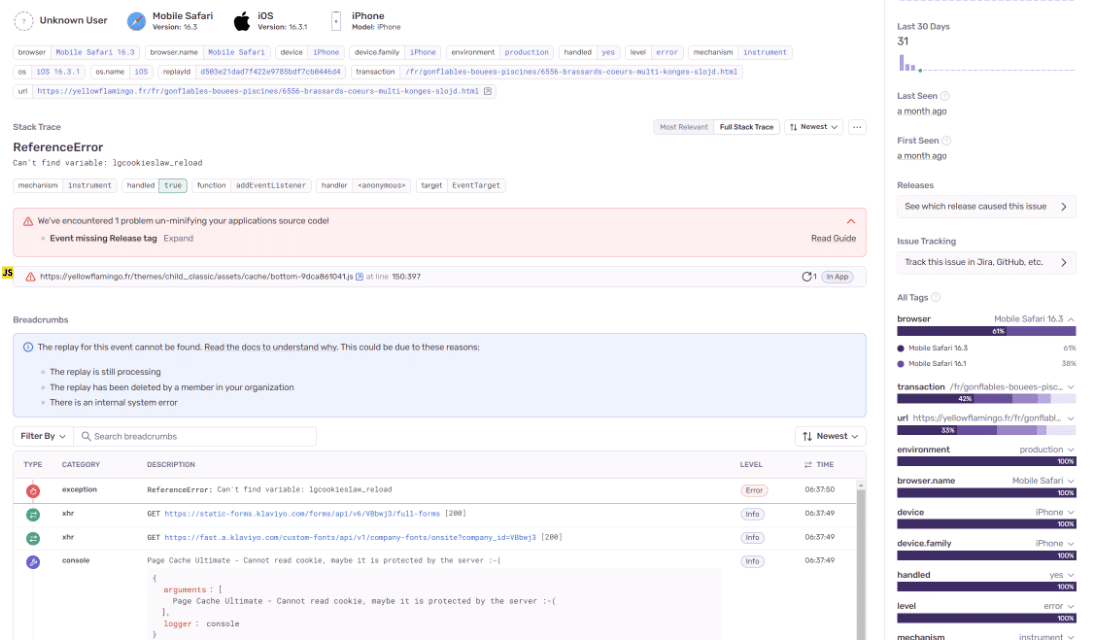Open the breadcrumbs Newest sort dropdown

point(830,436)
